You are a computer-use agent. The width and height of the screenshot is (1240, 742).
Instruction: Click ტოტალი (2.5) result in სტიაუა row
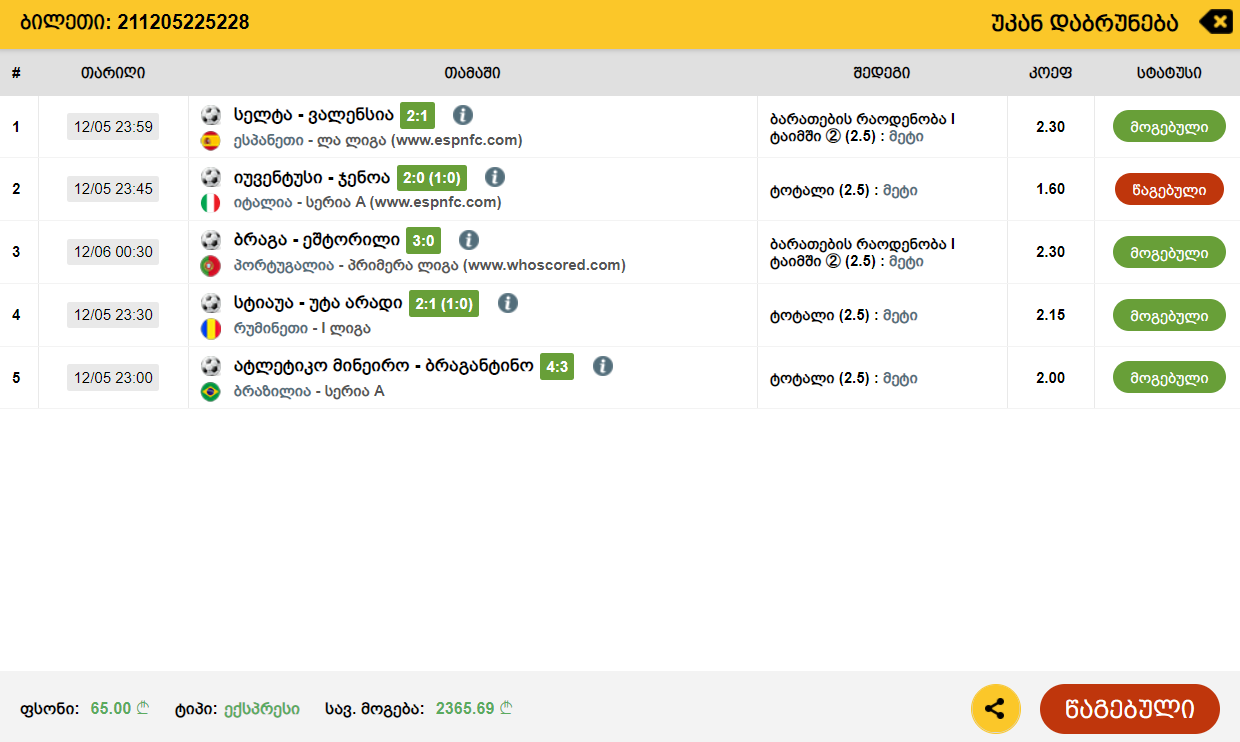pos(843,315)
